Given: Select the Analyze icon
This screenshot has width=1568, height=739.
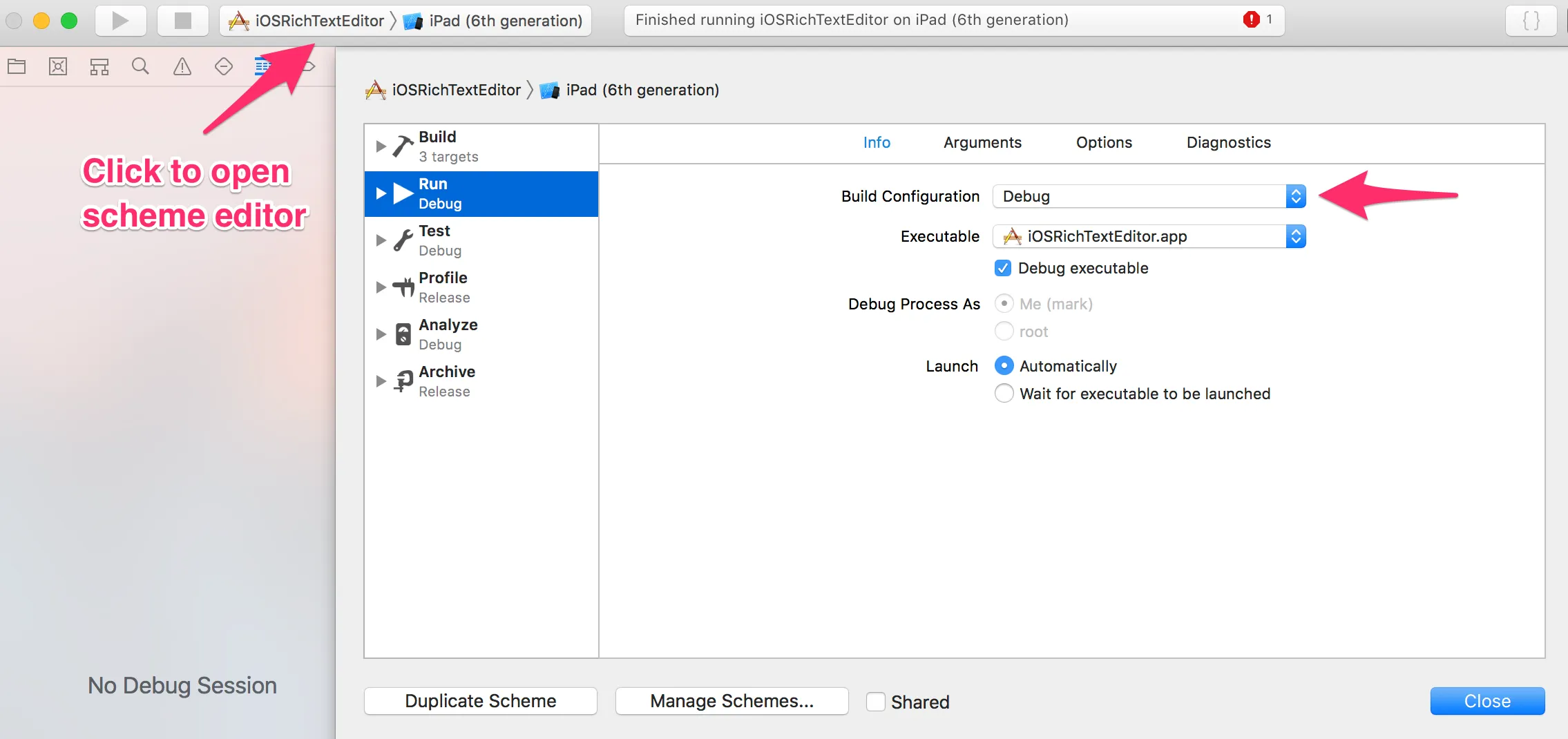Looking at the screenshot, I should click(403, 334).
